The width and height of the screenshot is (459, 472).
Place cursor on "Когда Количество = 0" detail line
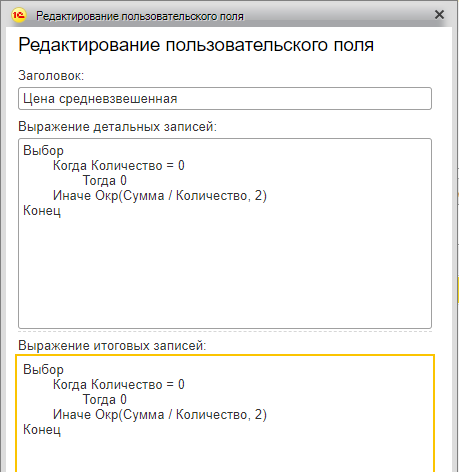click(x=119, y=166)
